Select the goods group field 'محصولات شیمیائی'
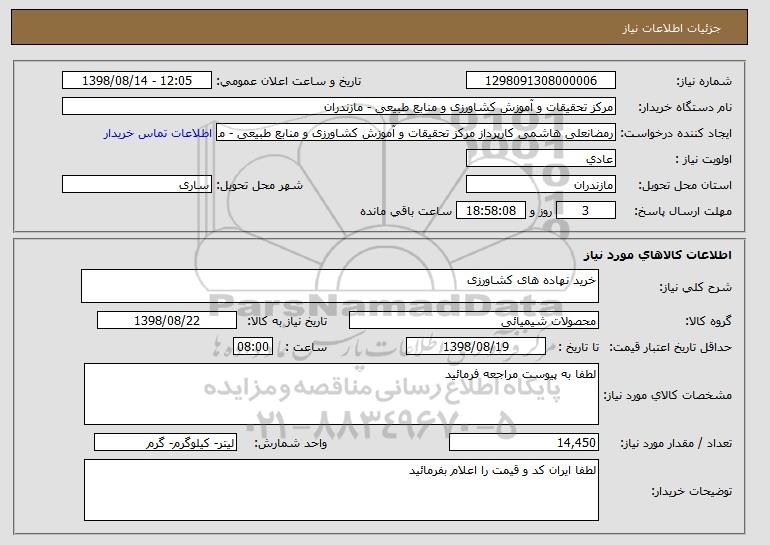770x545 pixels. click(x=474, y=321)
